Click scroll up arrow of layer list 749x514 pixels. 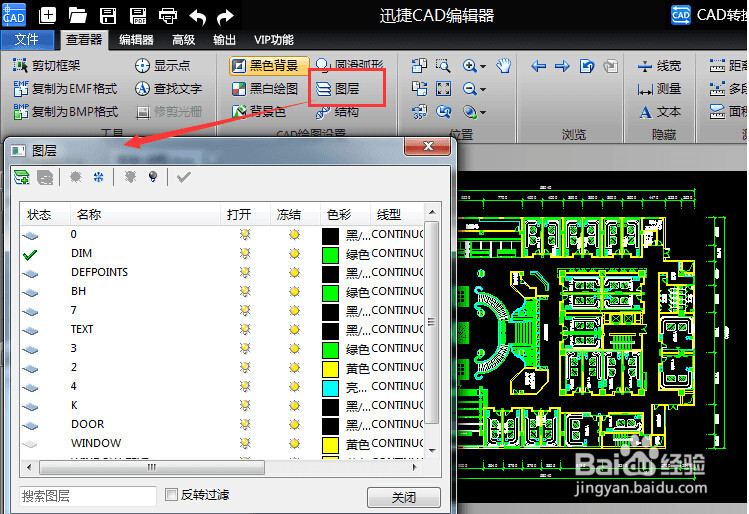click(432, 212)
